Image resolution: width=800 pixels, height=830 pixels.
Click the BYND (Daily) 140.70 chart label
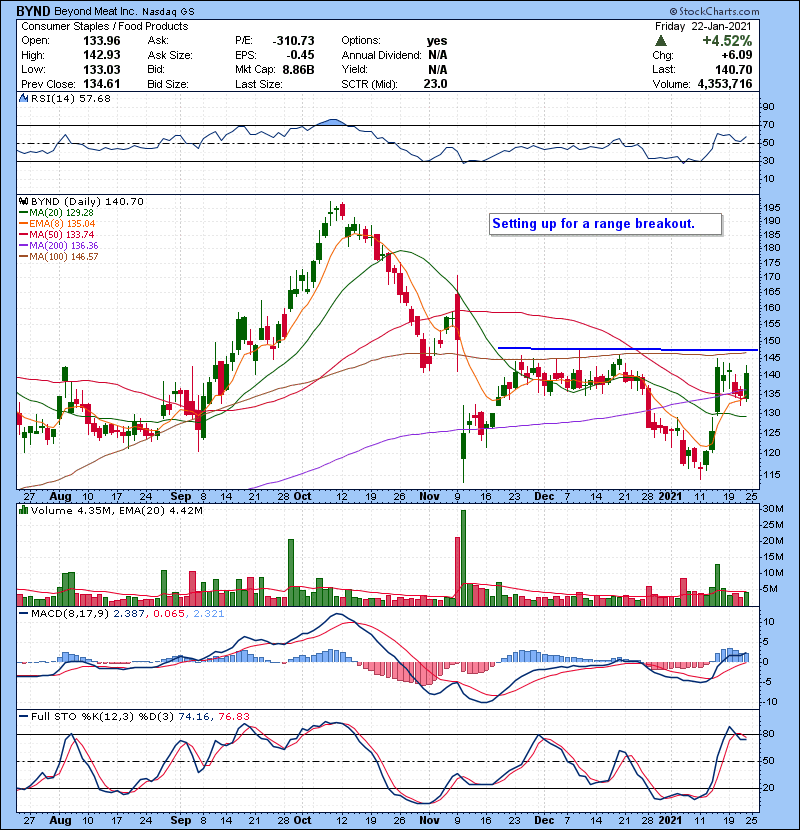pyautogui.click(x=87, y=202)
